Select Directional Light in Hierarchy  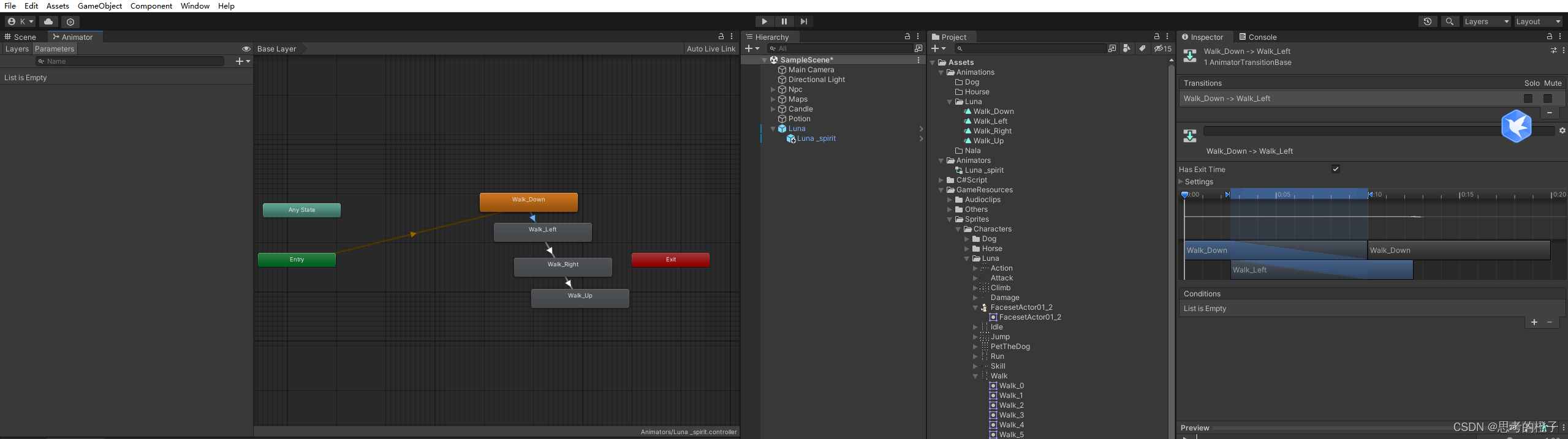[x=817, y=80]
